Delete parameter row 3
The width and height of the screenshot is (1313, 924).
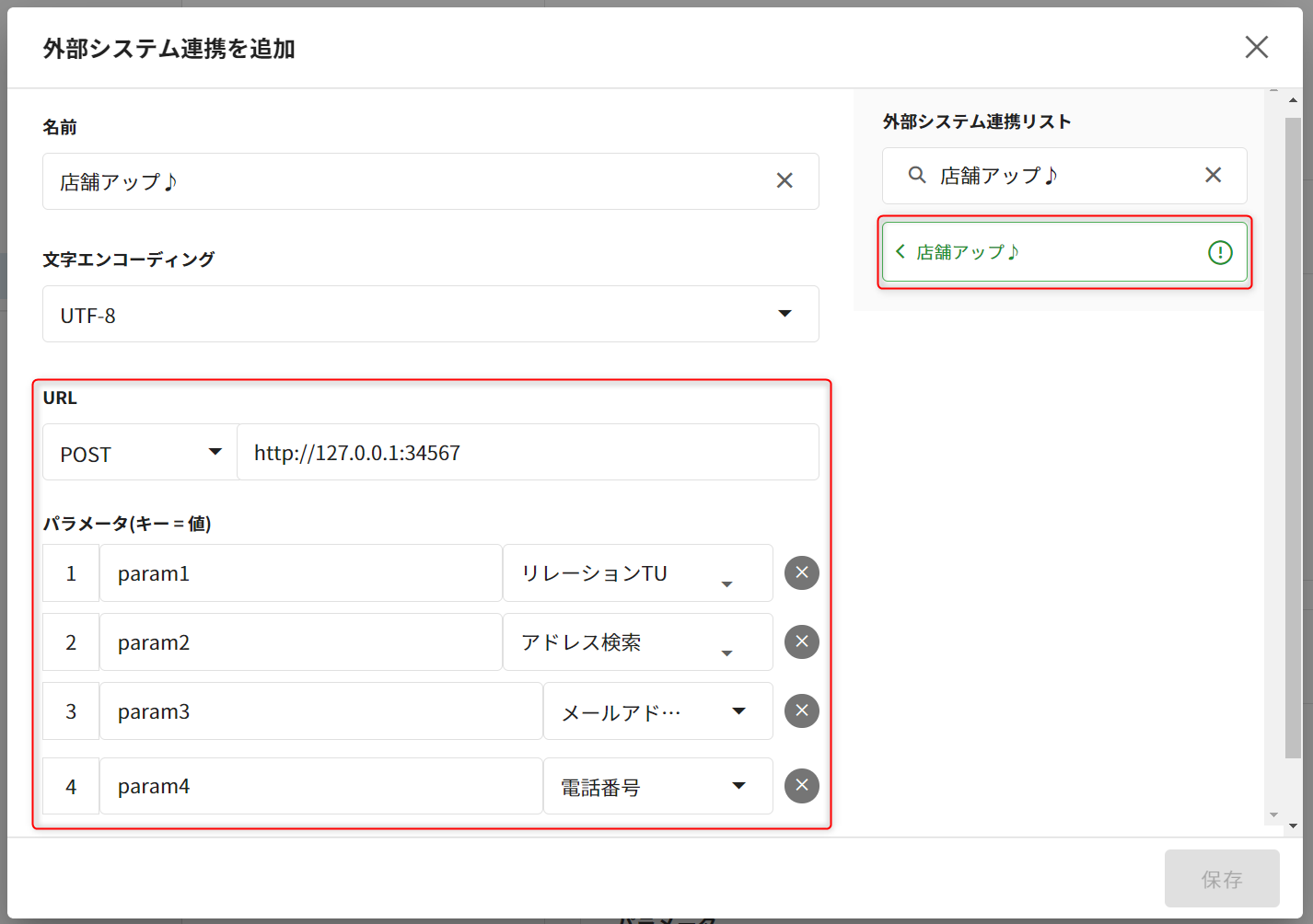(x=801, y=710)
